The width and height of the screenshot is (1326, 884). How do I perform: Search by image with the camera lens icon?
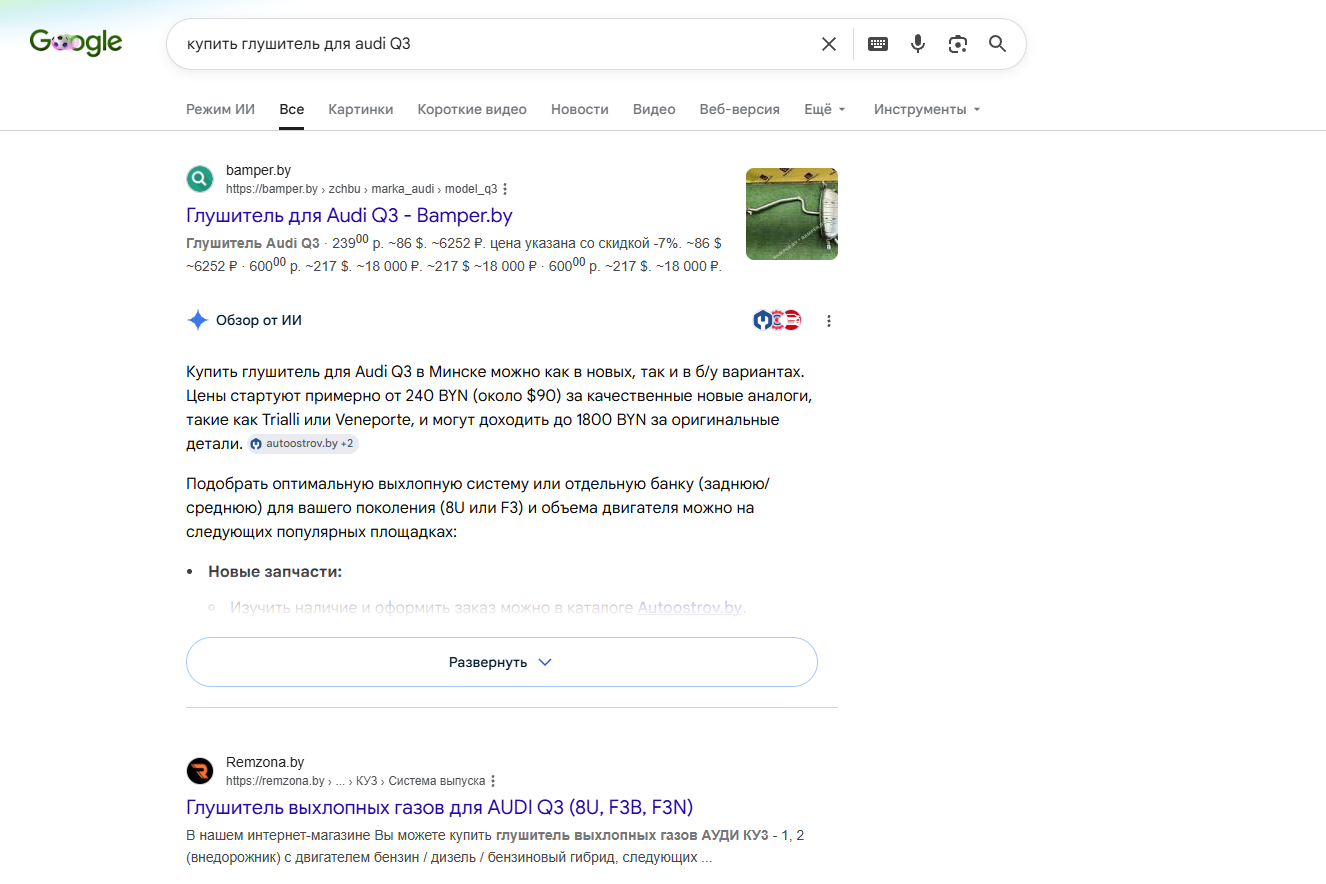click(x=958, y=44)
